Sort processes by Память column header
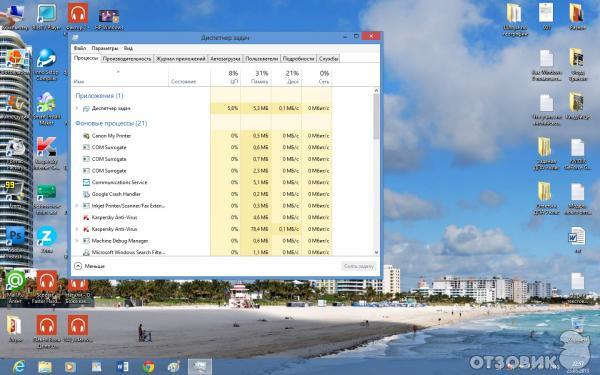Image resolution: width=600 pixels, height=375 pixels. pyautogui.click(x=256, y=77)
